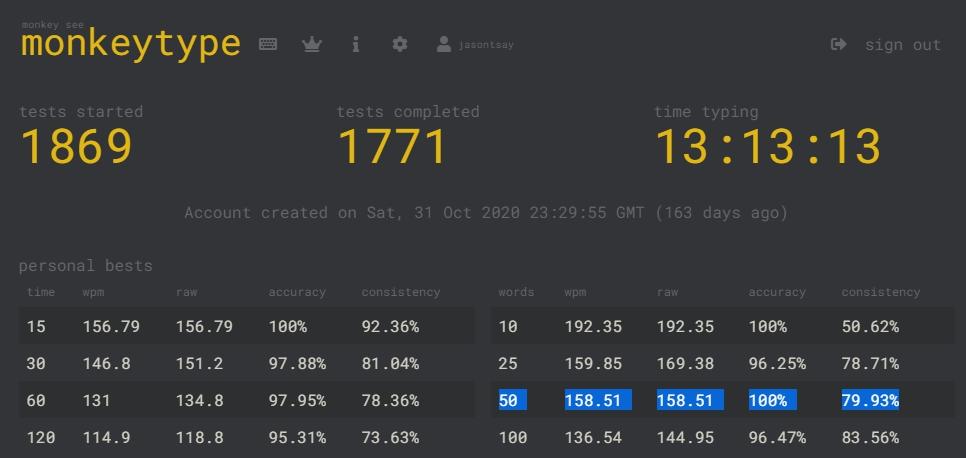Select the 60 second wpm value 131
The height and width of the screenshot is (458, 966).
96,401
